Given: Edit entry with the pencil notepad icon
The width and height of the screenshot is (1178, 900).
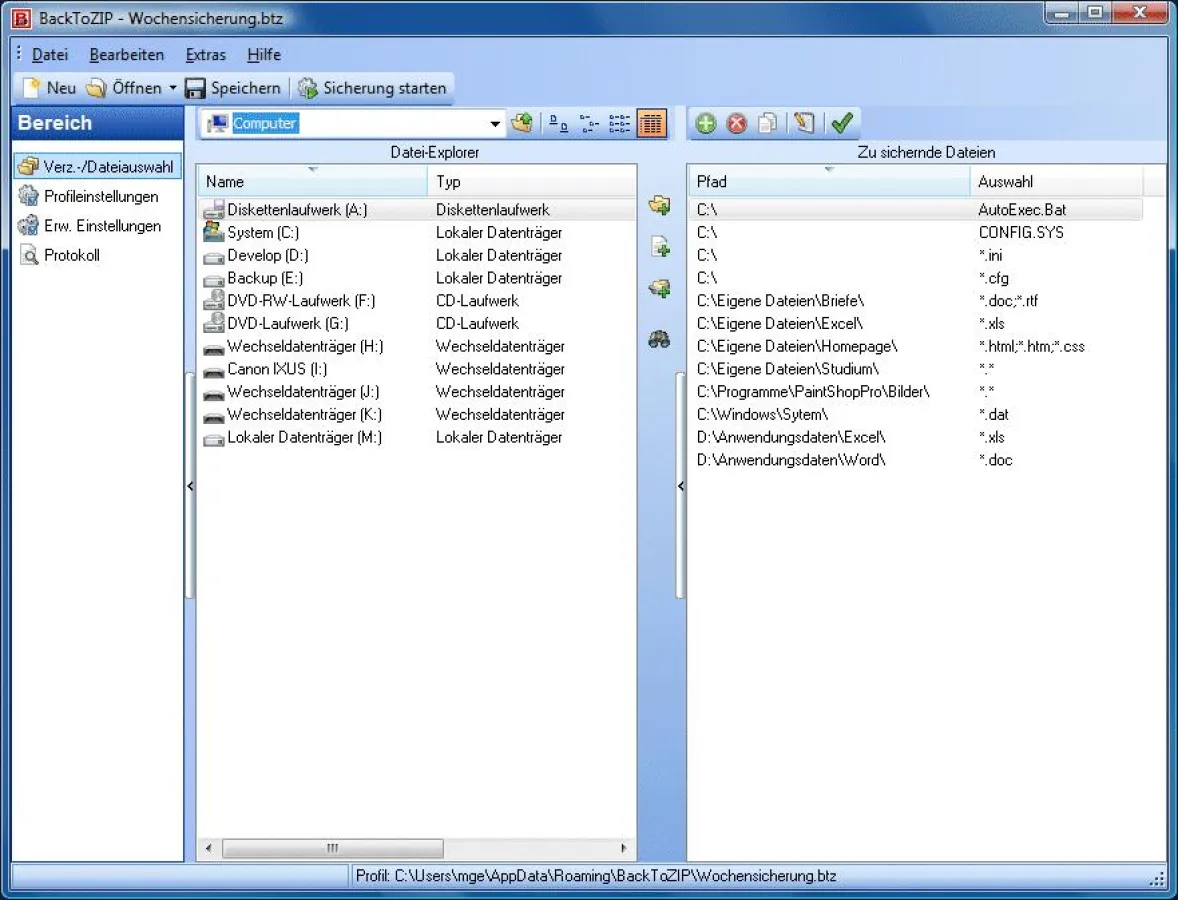Looking at the screenshot, I should point(805,122).
